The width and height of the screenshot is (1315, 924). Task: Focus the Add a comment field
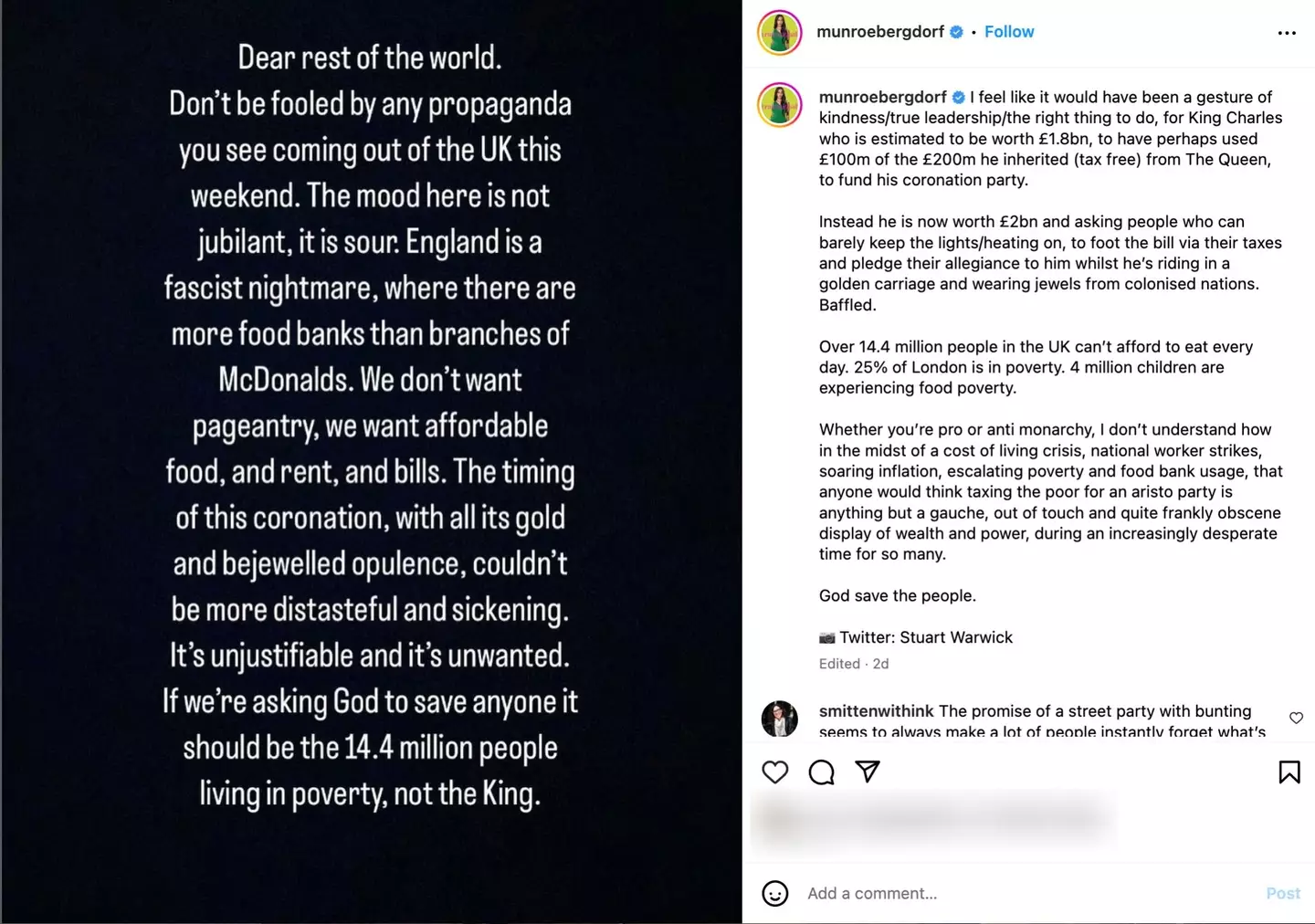[x=1005, y=893]
